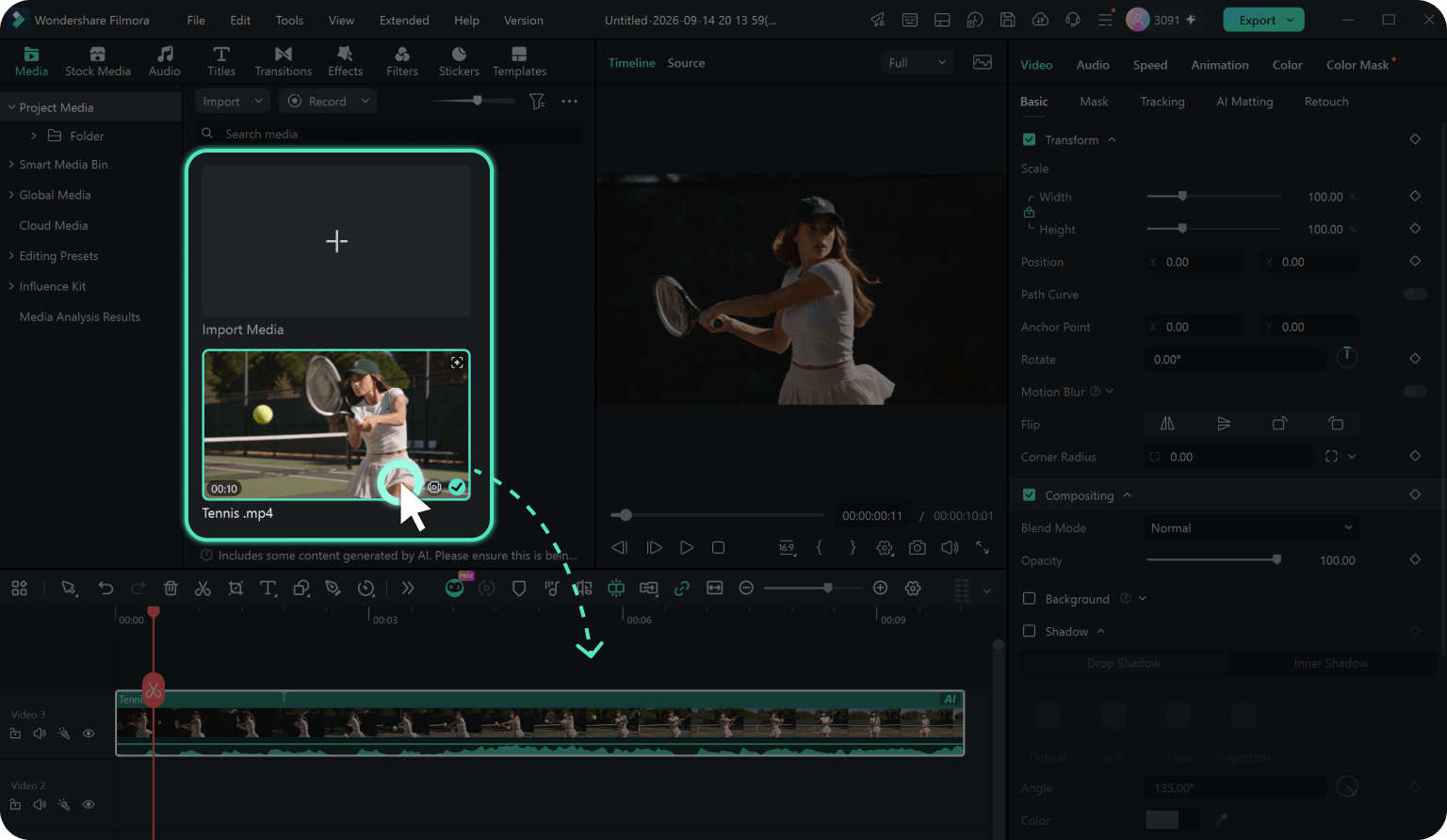Uncheck the Compositing checkbox
This screenshot has height=840, width=1447.
(x=1029, y=495)
